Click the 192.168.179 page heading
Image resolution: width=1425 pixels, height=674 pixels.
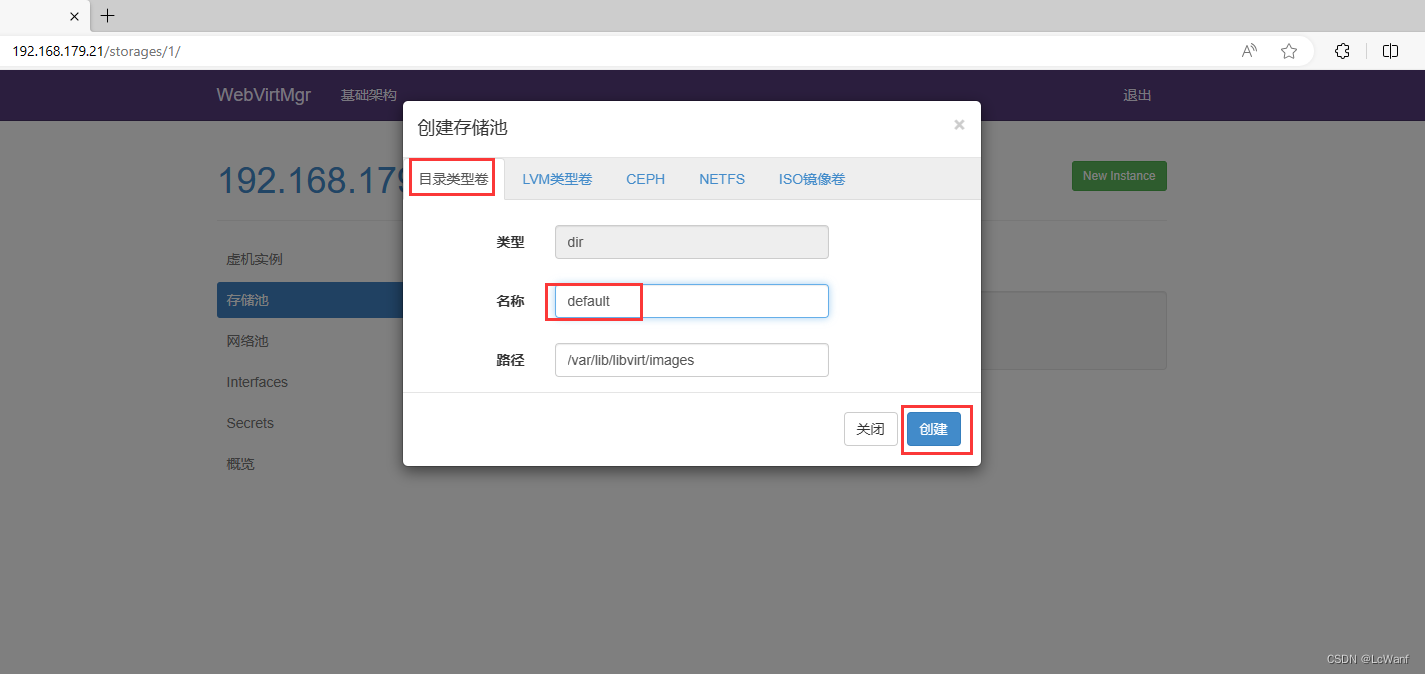[x=310, y=180]
